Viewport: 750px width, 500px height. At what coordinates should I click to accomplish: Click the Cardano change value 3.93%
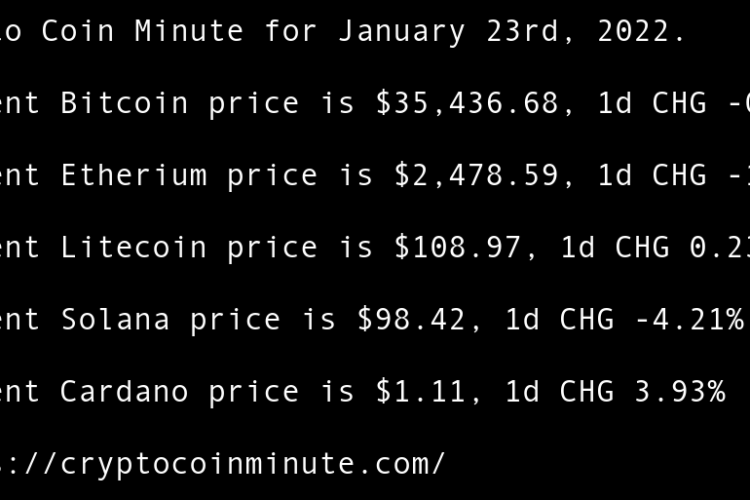(x=680, y=391)
